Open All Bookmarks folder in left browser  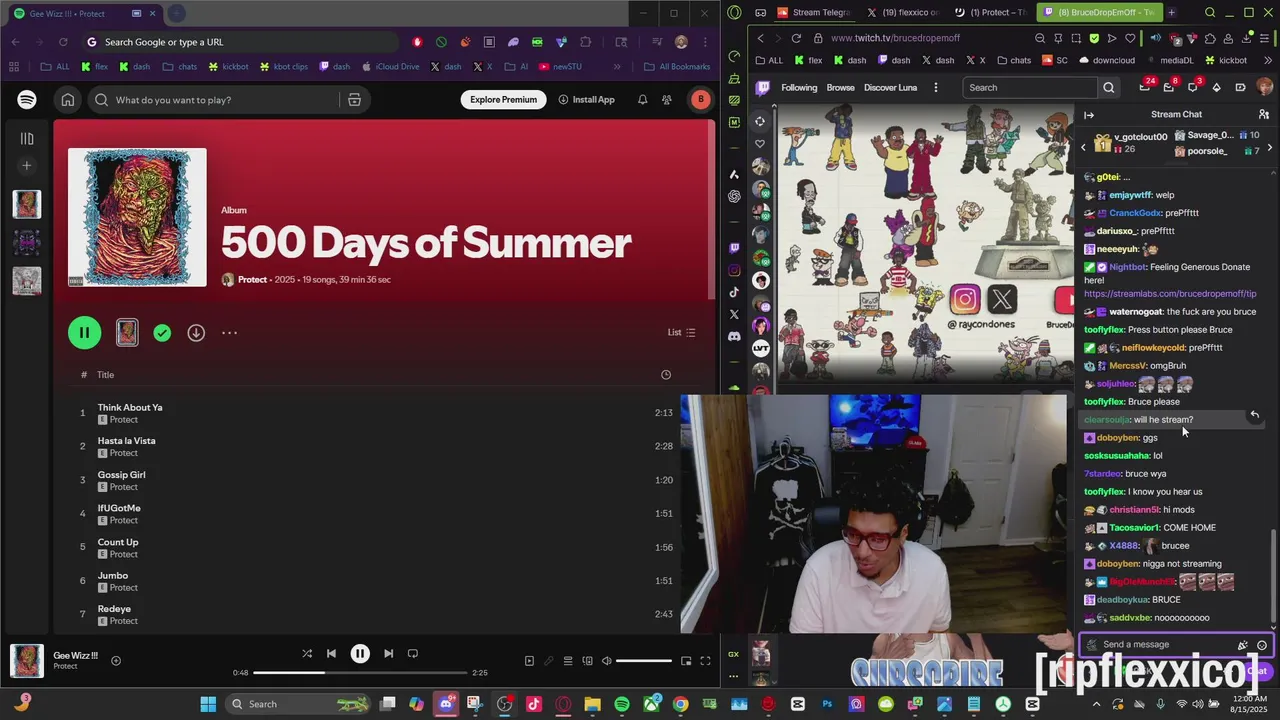click(x=677, y=67)
